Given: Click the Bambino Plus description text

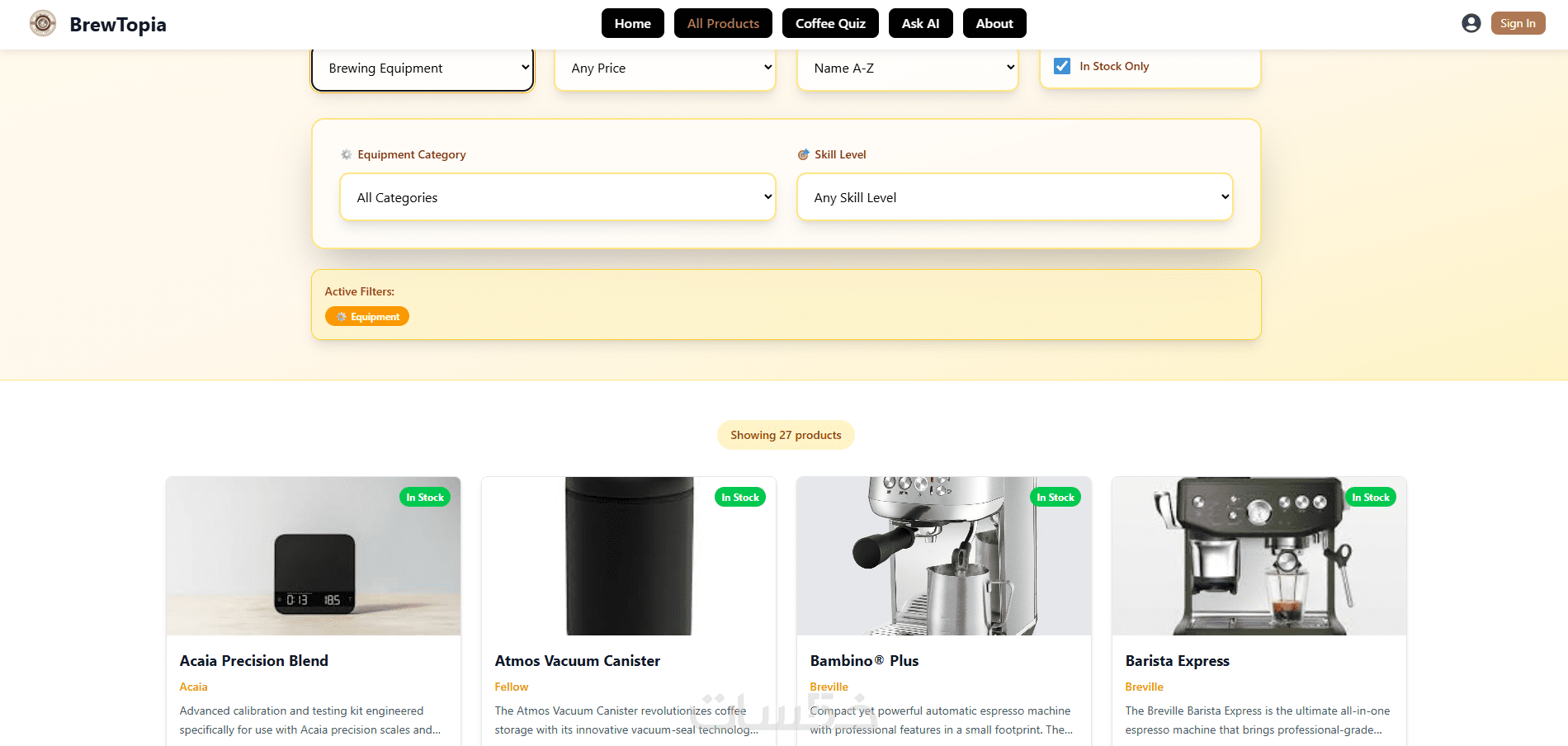Looking at the screenshot, I should pyautogui.click(x=942, y=720).
